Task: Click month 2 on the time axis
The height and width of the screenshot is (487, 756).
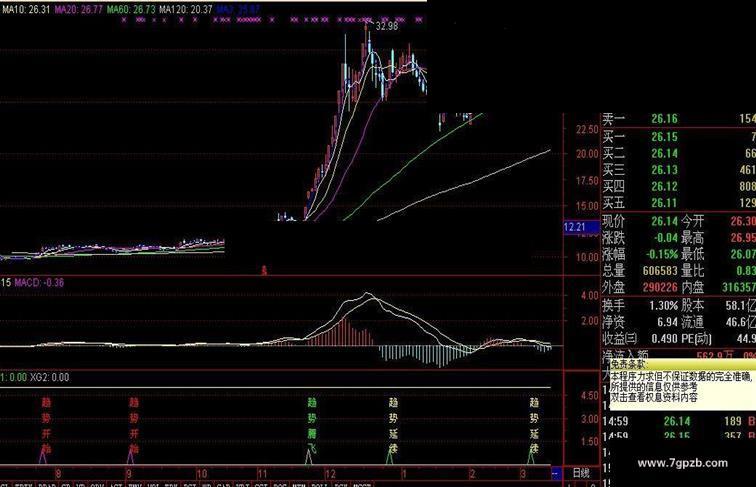Action: coord(472,473)
